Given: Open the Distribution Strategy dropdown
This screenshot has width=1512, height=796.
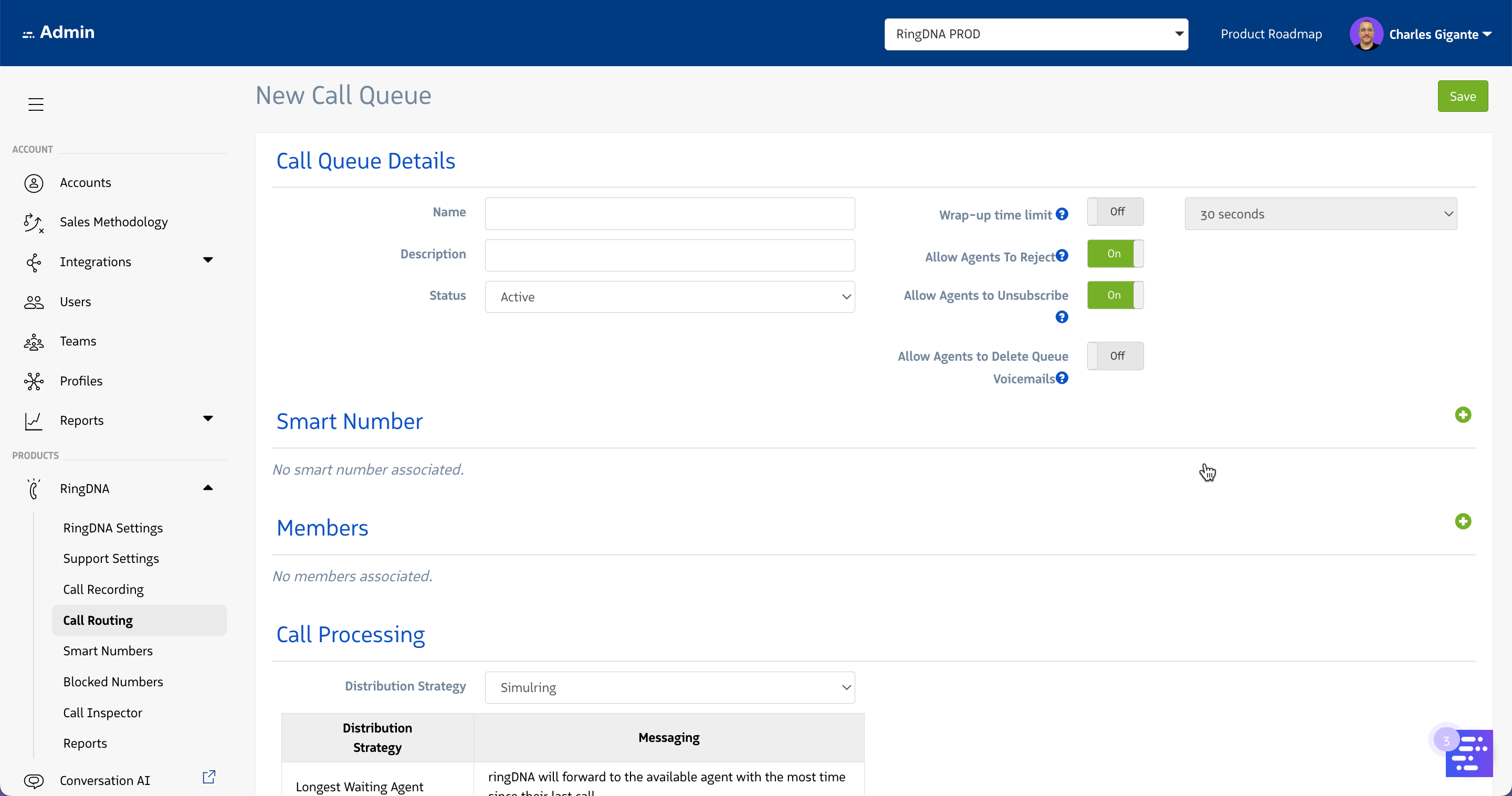Looking at the screenshot, I should [669, 687].
